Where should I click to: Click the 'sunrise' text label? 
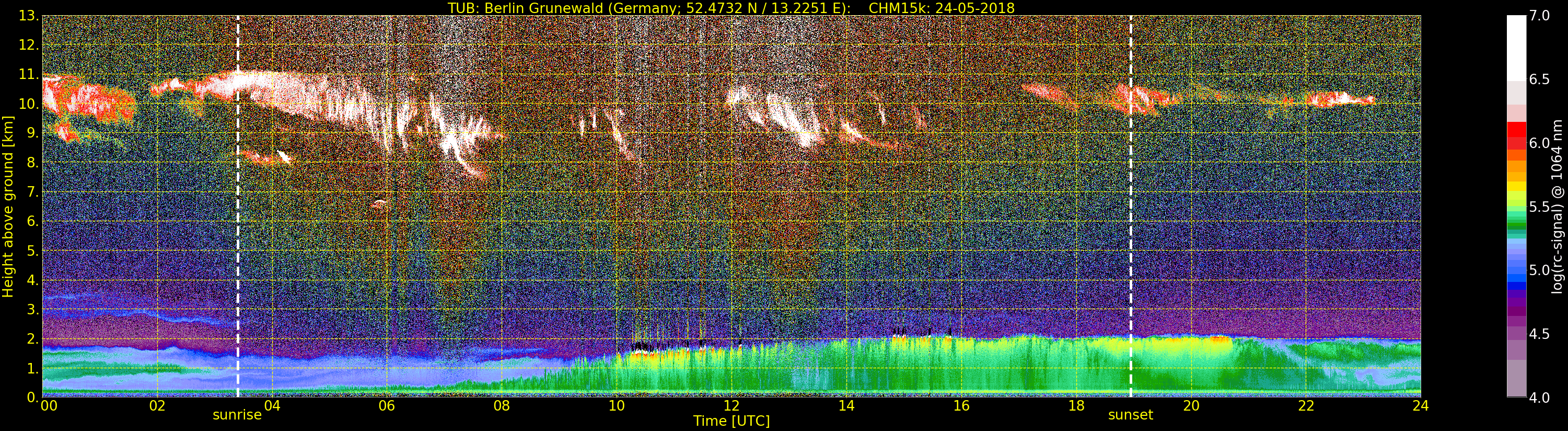click(237, 415)
